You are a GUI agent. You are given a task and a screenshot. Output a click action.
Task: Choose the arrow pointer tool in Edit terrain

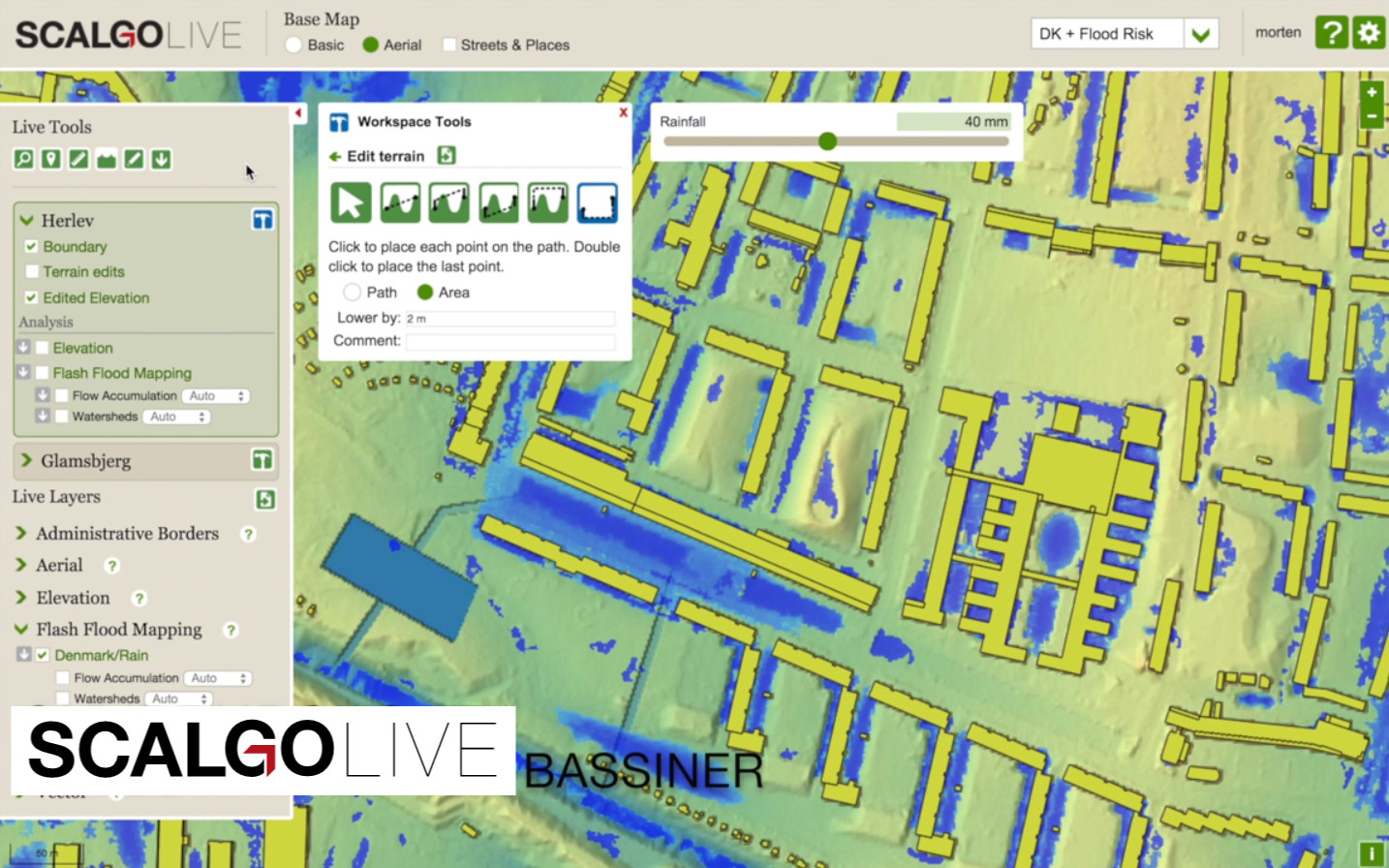(351, 203)
